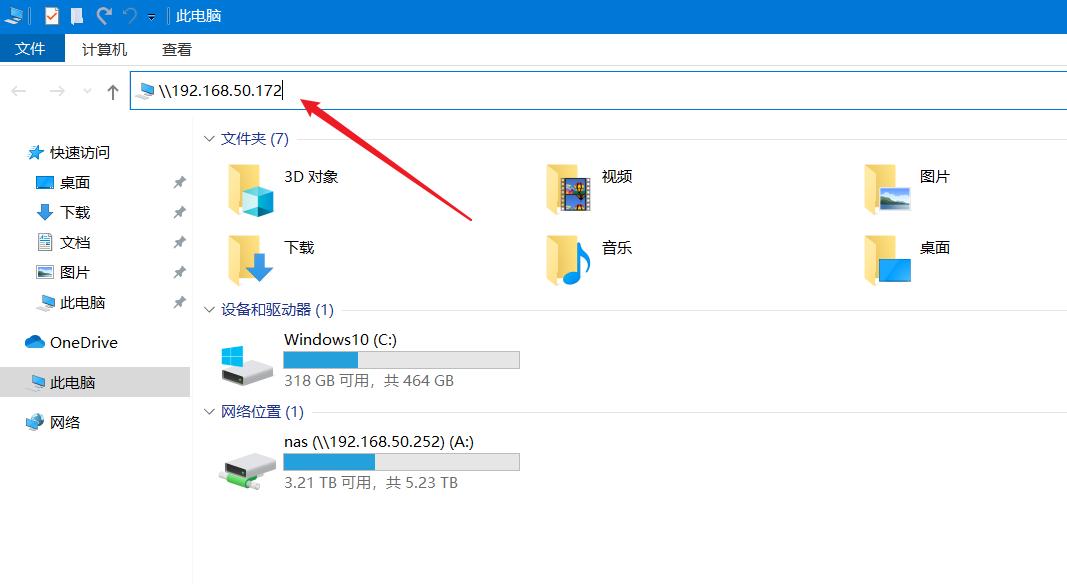1067x584 pixels.
Task: Open the 文件 menu tab
Action: 31,49
